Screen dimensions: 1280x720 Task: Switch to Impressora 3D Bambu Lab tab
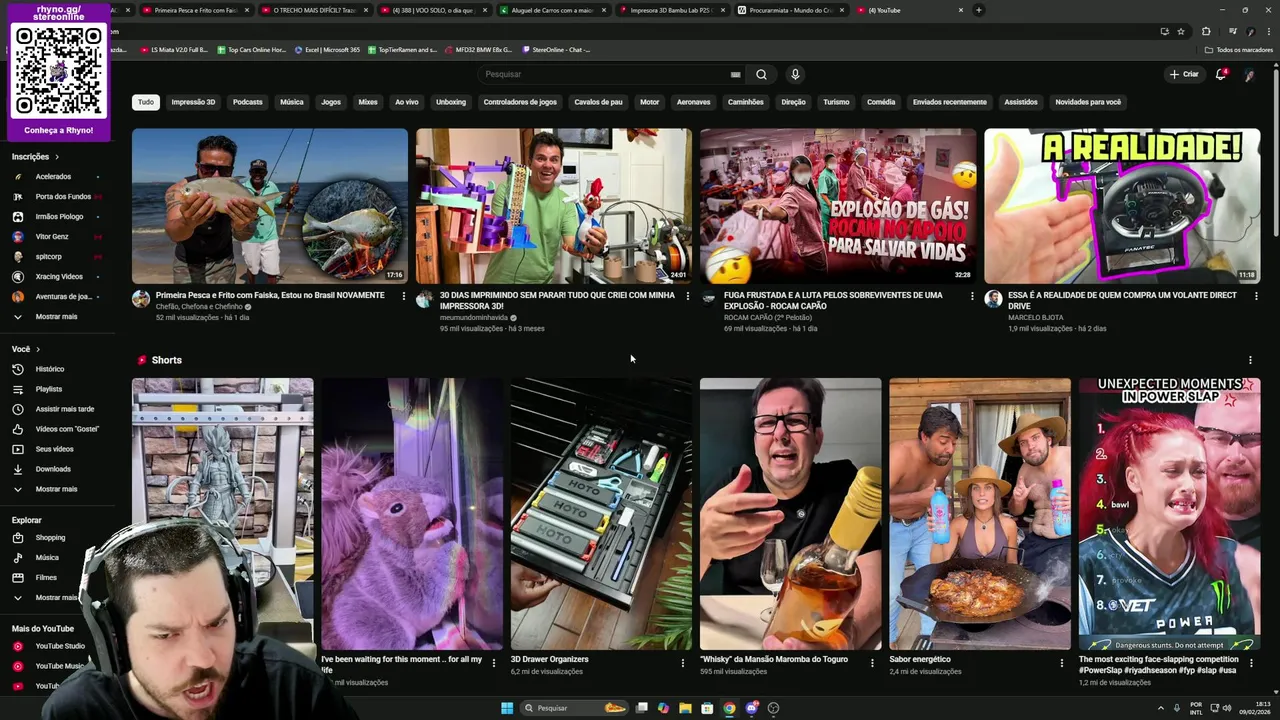(x=671, y=10)
